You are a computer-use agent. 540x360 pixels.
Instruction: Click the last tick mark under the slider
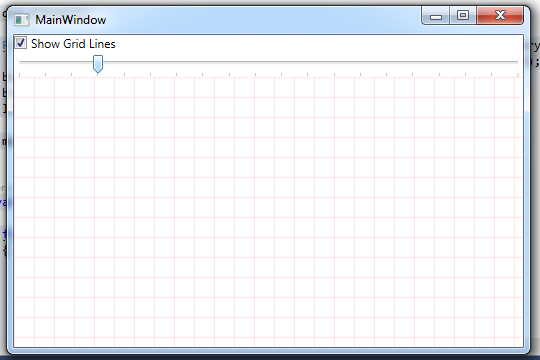(x=518, y=75)
